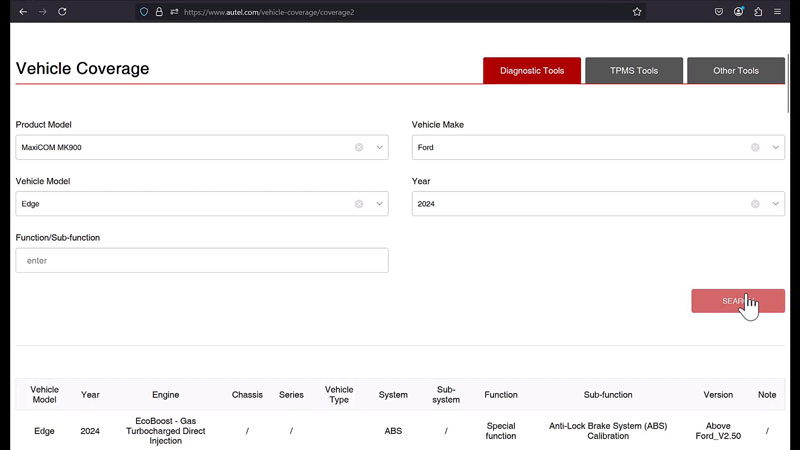Open Firefox account icon
Image resolution: width=800 pixels, height=450 pixels.
point(738,12)
